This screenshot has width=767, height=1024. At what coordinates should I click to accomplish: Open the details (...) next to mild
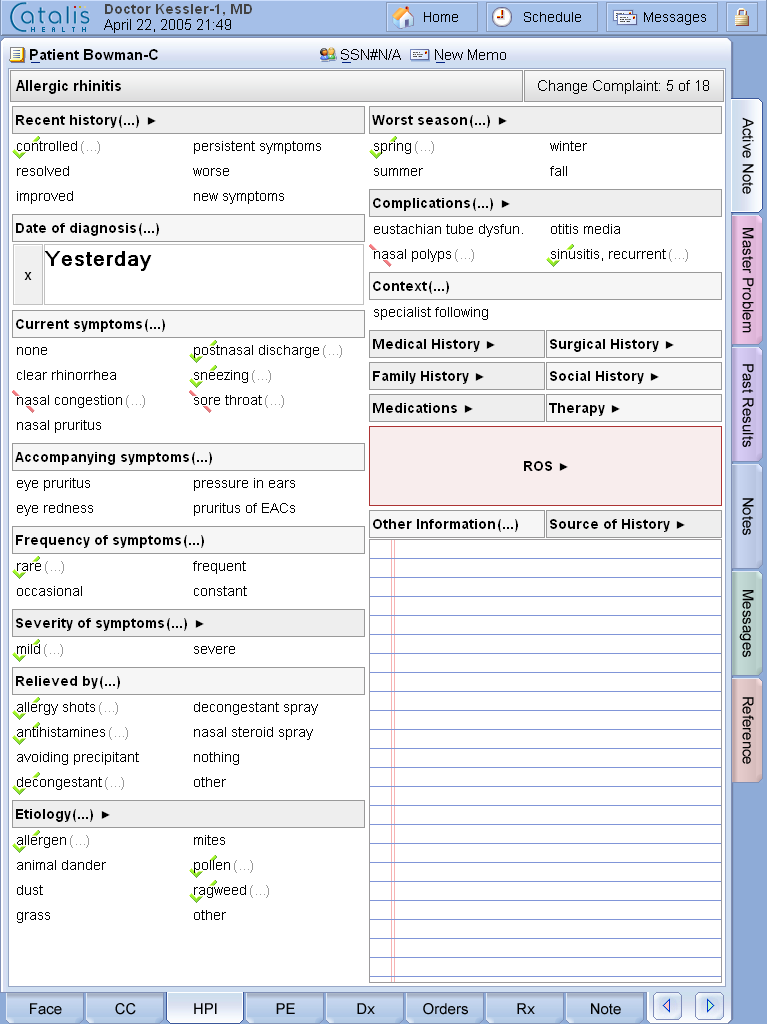click(x=54, y=650)
